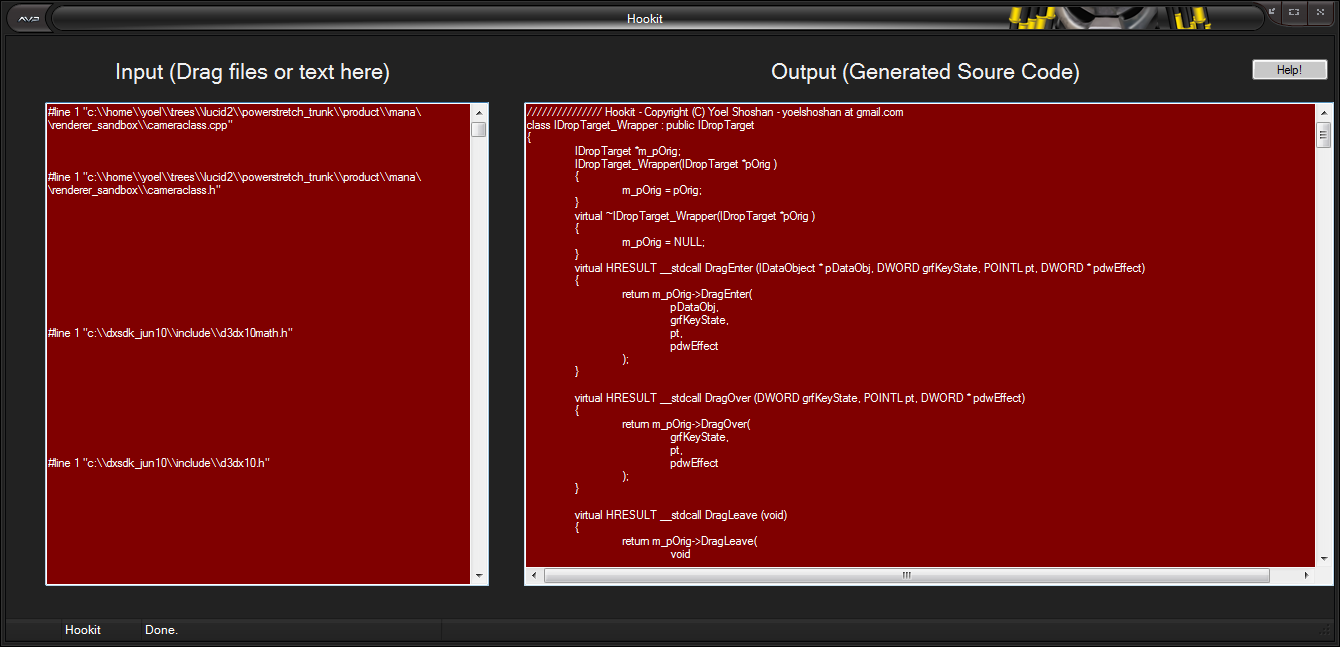Click the "return m_pOrig->DragOver(" line

coord(686,424)
